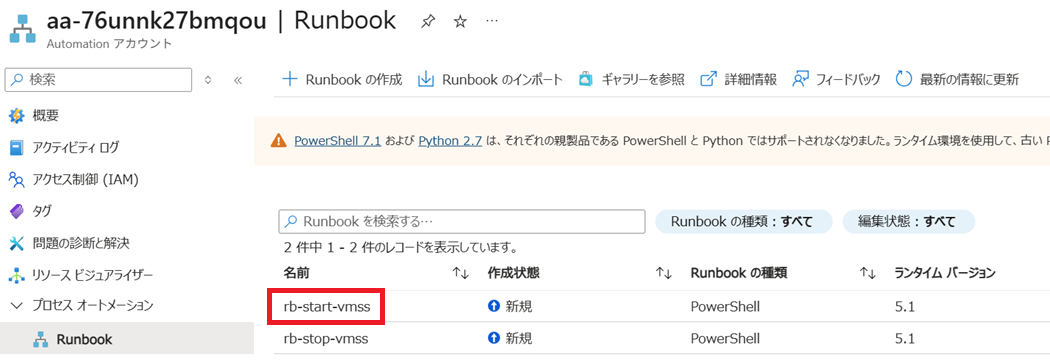This screenshot has height=360, width=1050.
Task: Click the Automation account icon in header
Action: point(22,29)
